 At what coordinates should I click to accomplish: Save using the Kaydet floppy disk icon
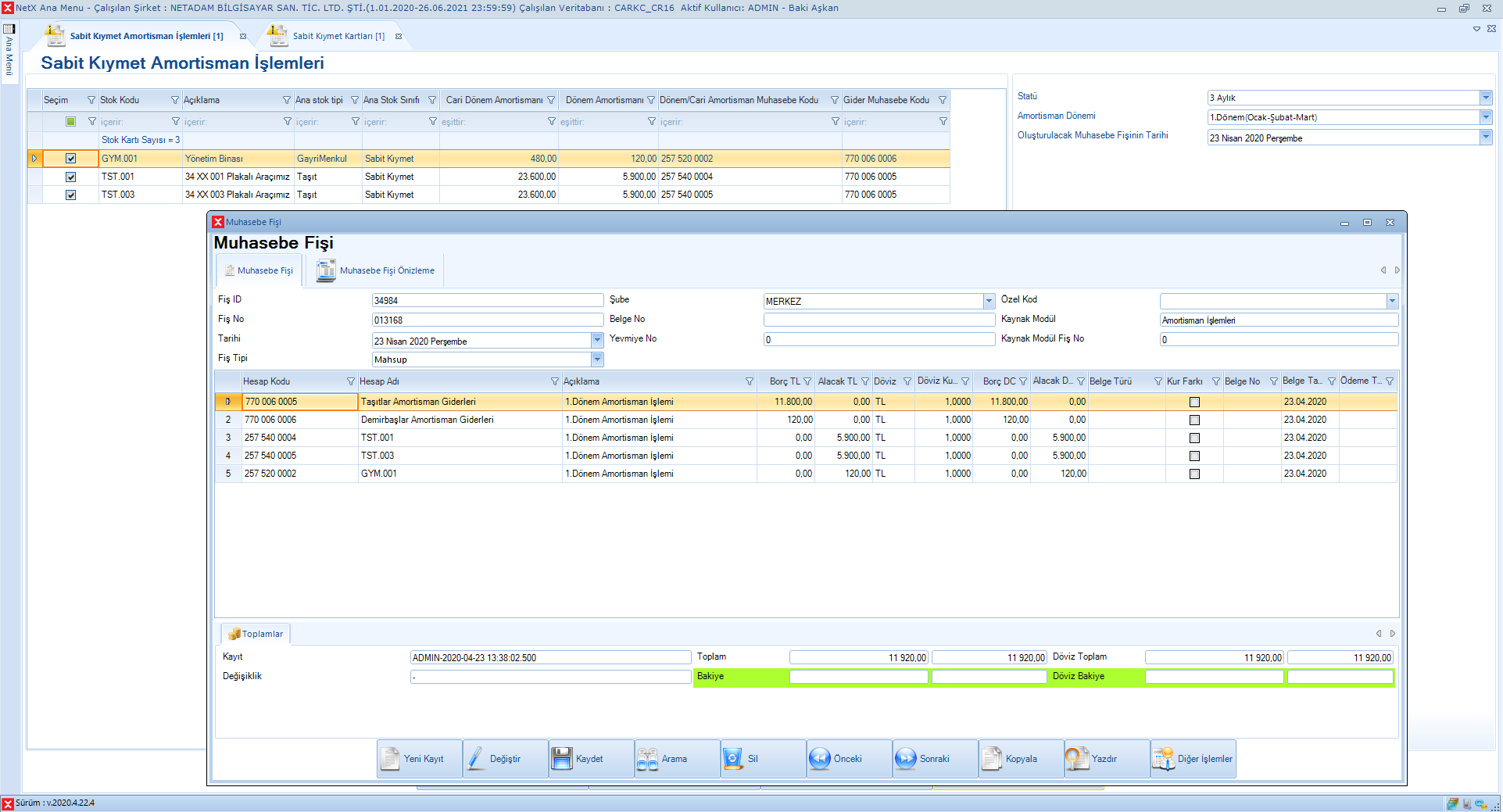coord(561,759)
